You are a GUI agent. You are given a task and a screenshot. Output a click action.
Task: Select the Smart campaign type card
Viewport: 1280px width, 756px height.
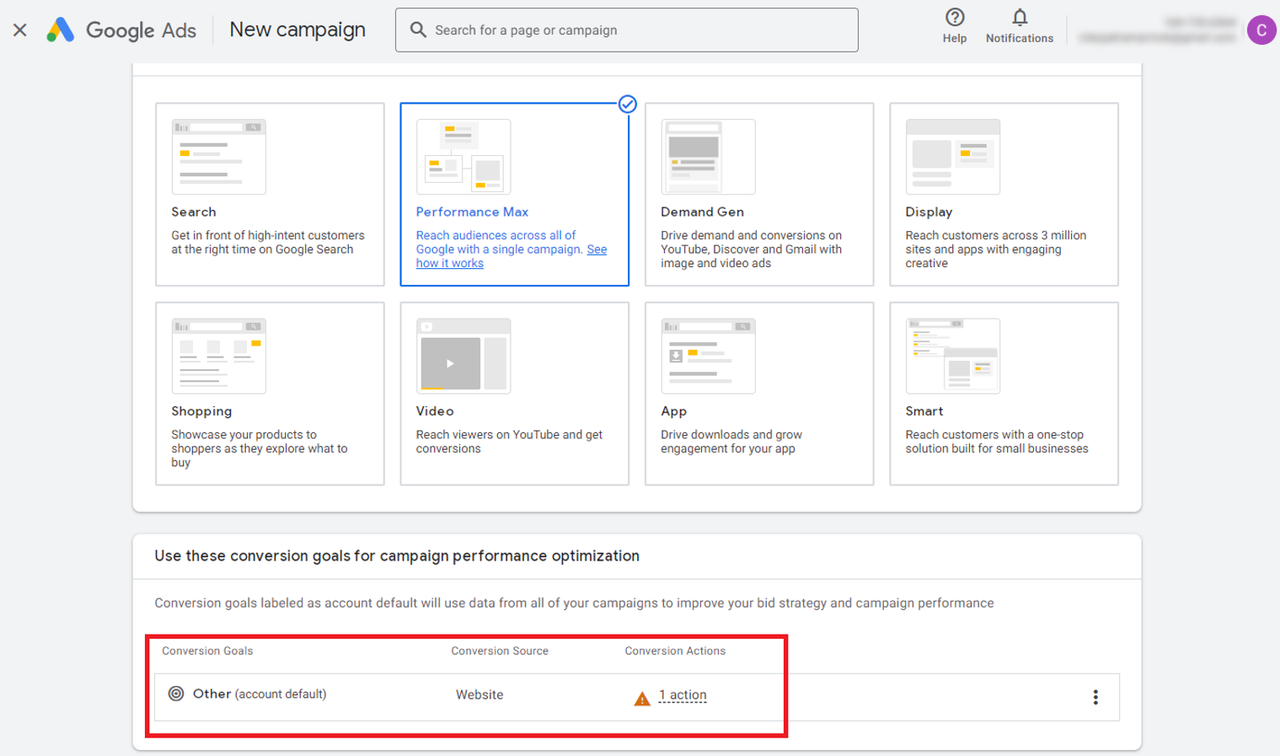tap(1004, 394)
